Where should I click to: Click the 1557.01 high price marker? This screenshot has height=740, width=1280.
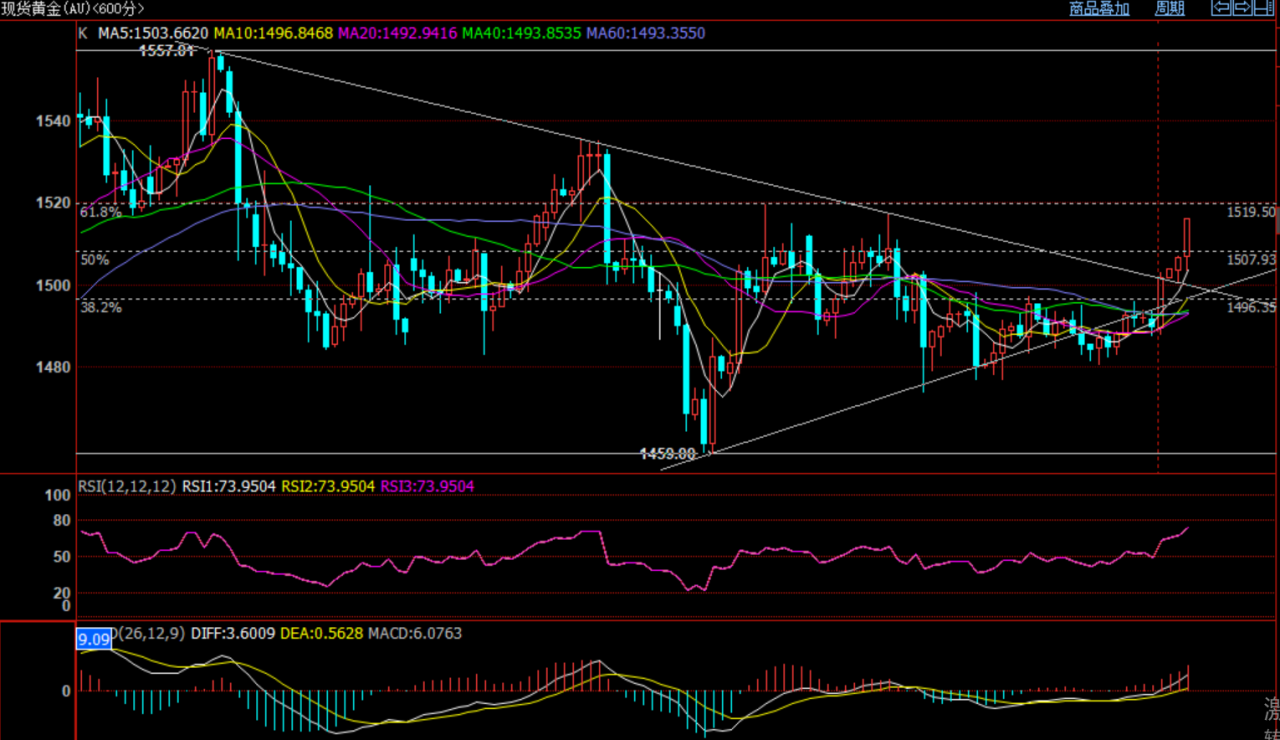click(166, 50)
